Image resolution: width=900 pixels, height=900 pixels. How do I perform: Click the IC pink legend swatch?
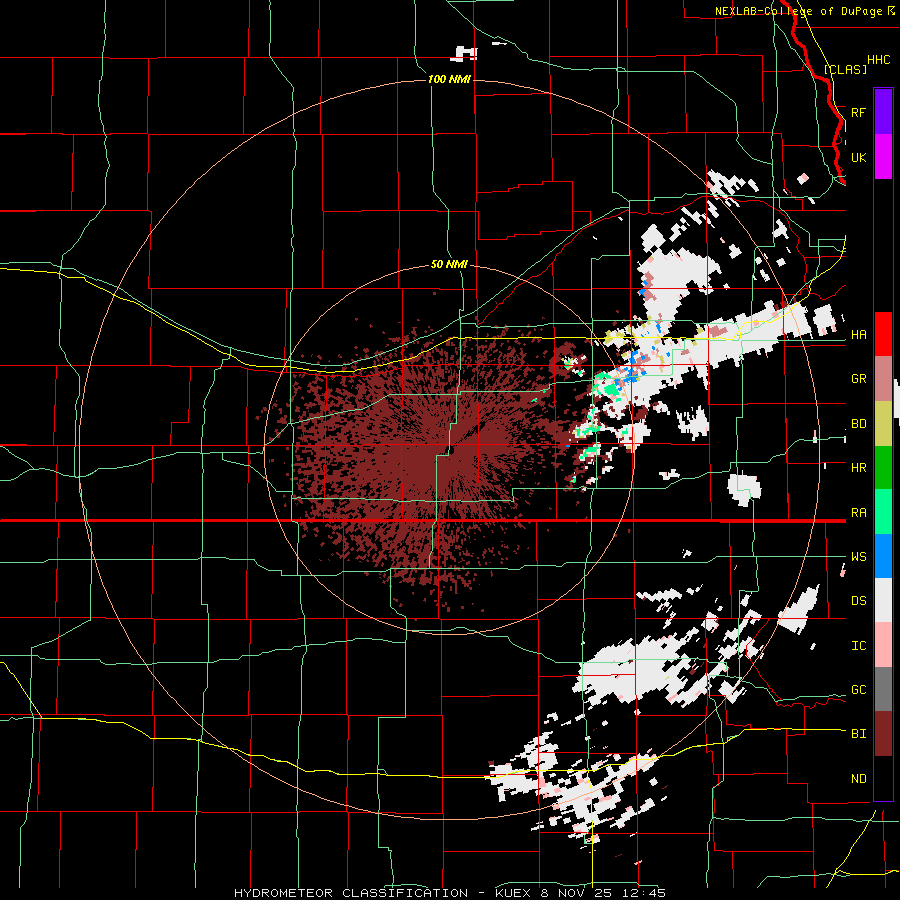[x=883, y=645]
